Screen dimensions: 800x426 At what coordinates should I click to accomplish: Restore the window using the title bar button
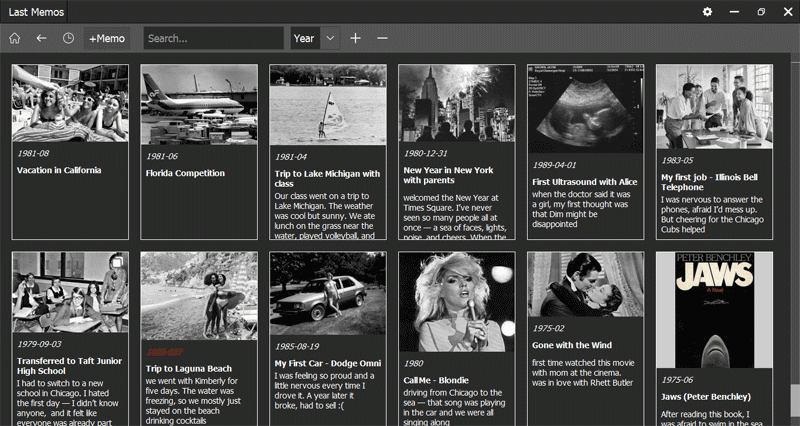coord(761,11)
